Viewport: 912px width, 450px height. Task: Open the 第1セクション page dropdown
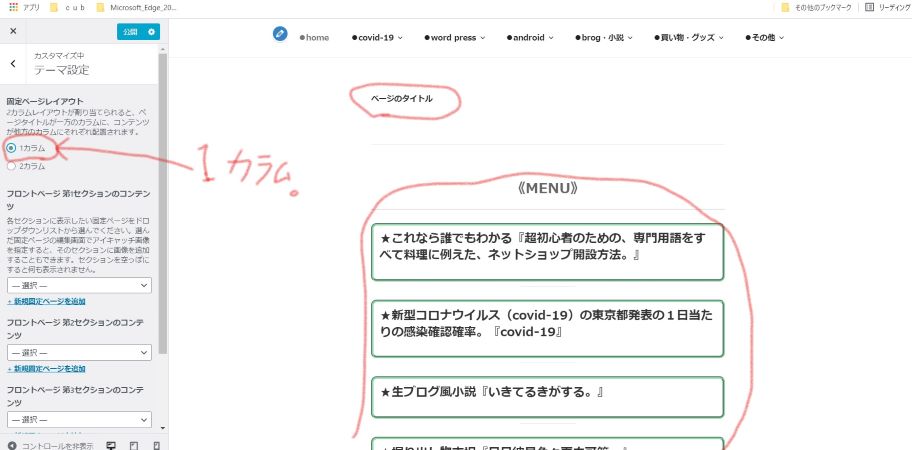pyautogui.click(x=79, y=285)
